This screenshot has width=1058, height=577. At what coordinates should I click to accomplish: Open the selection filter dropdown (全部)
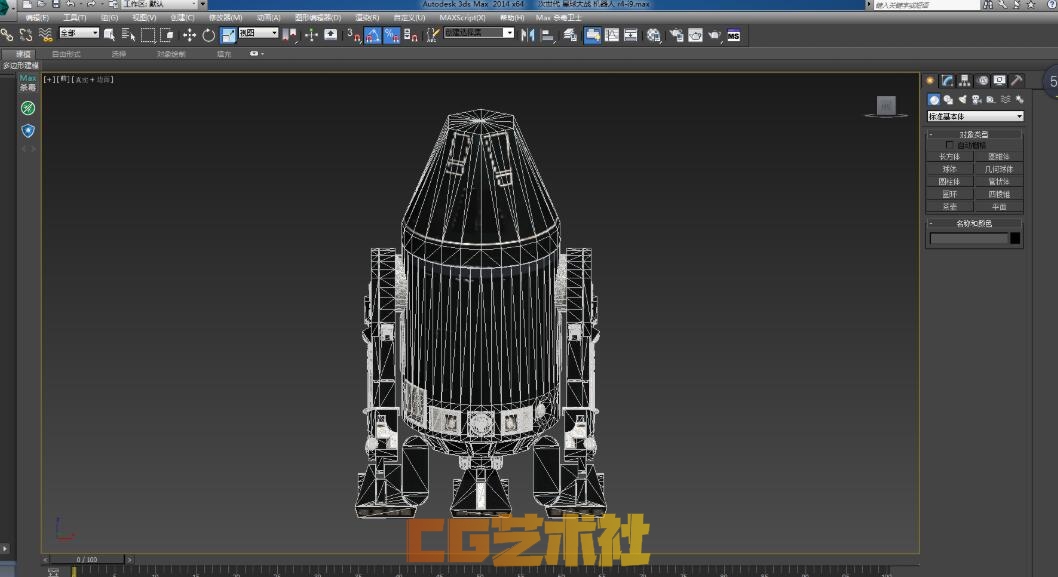tap(79, 33)
